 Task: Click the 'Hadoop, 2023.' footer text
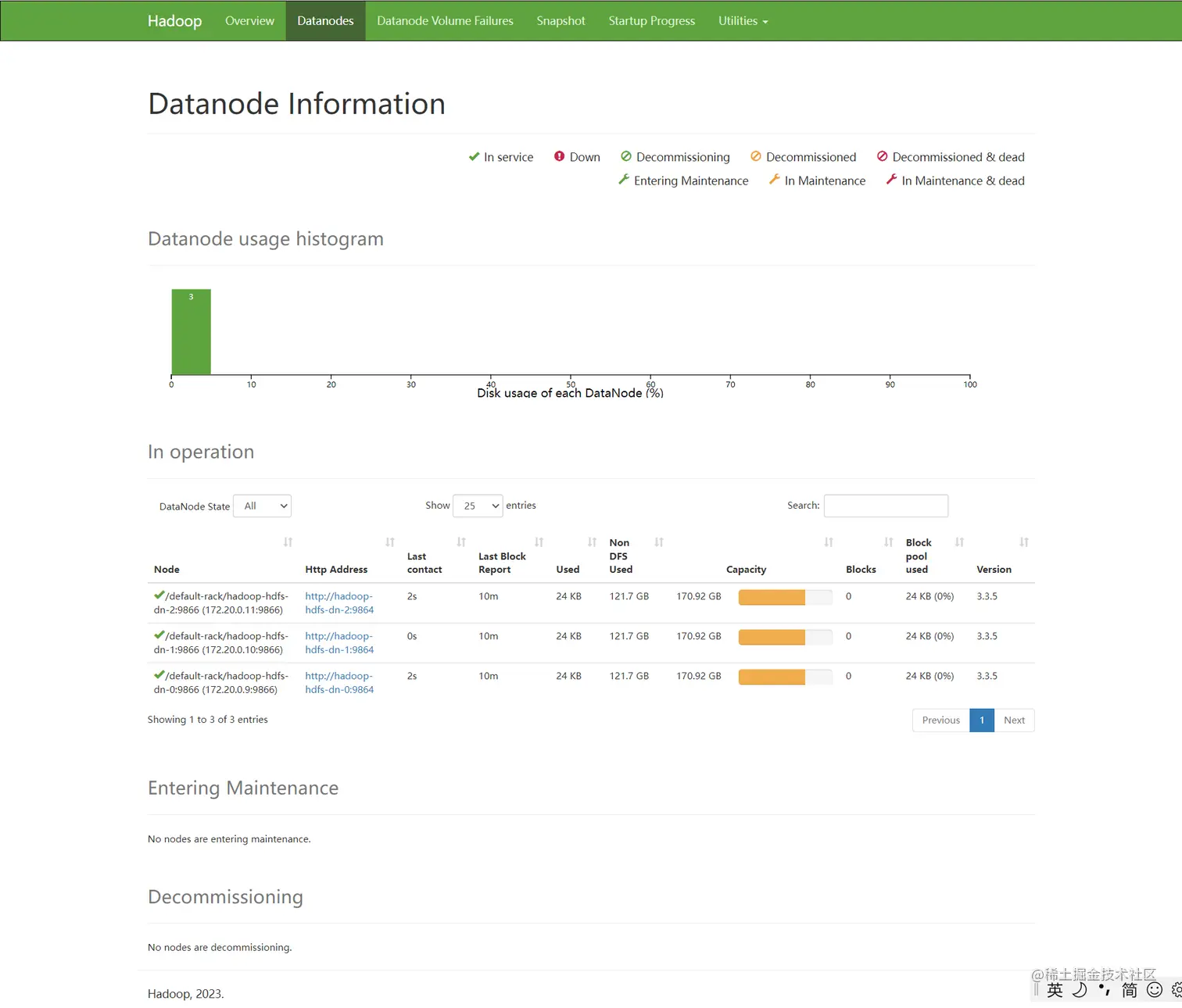[x=186, y=994]
